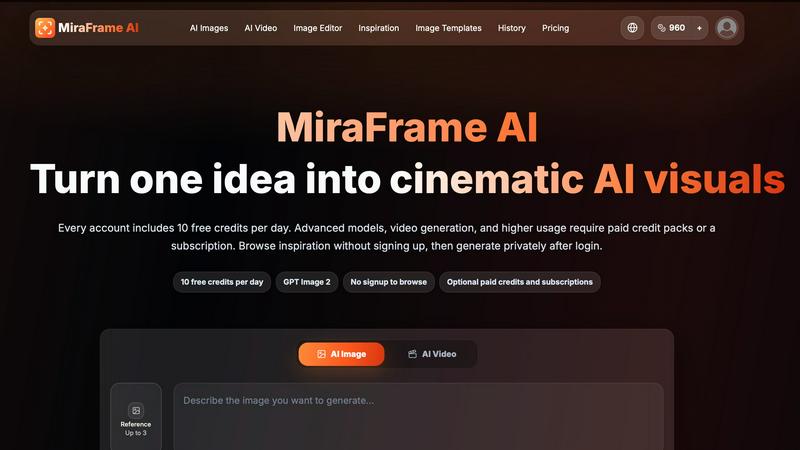This screenshot has height=450, width=800.
Task: Open the Pricing page
Action: (x=556, y=28)
